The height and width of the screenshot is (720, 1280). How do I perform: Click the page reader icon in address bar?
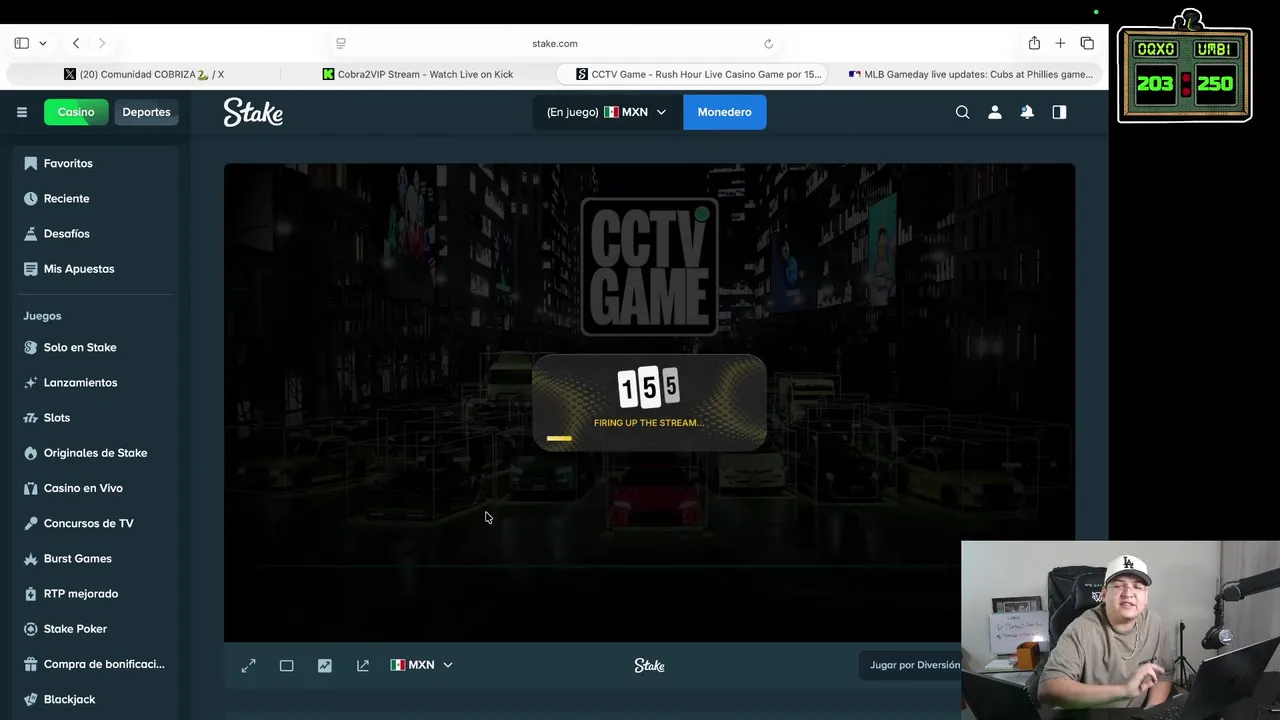tap(341, 43)
